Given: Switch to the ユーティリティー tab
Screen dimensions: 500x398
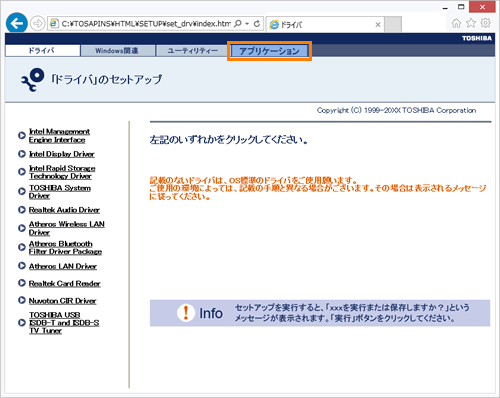Looking at the screenshot, I should 193,51.
